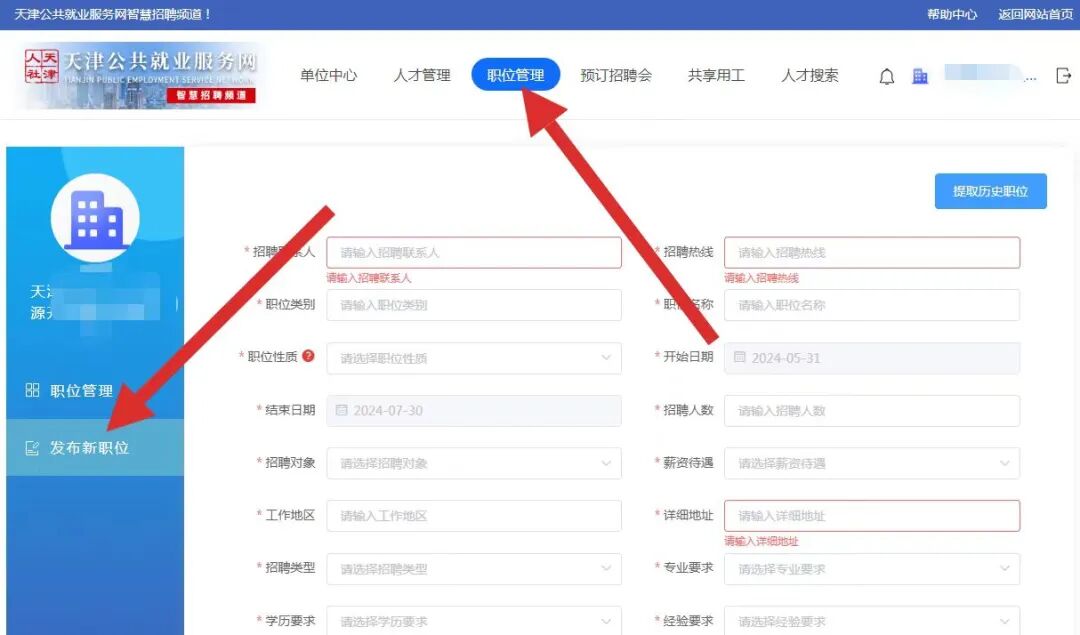Image resolution: width=1080 pixels, height=635 pixels.
Task: Open the 预订招聘会 menu item
Action: [618, 75]
